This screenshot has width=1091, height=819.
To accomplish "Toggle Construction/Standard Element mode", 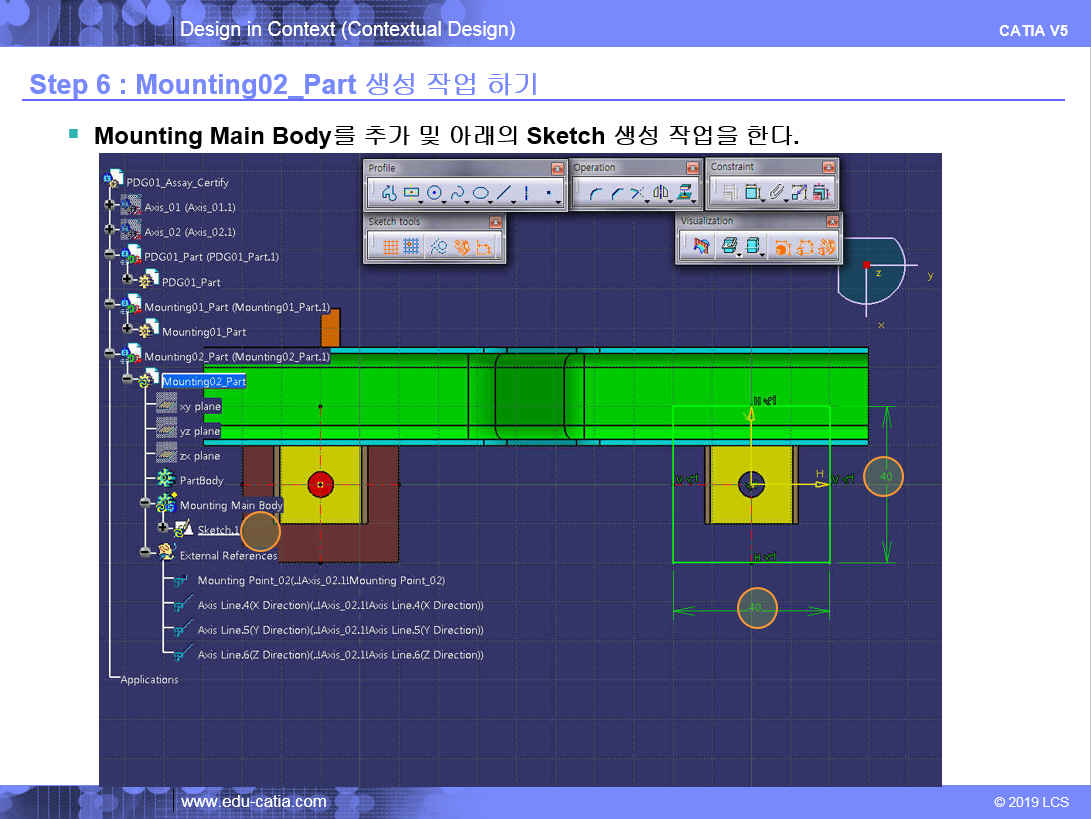I will [438, 247].
